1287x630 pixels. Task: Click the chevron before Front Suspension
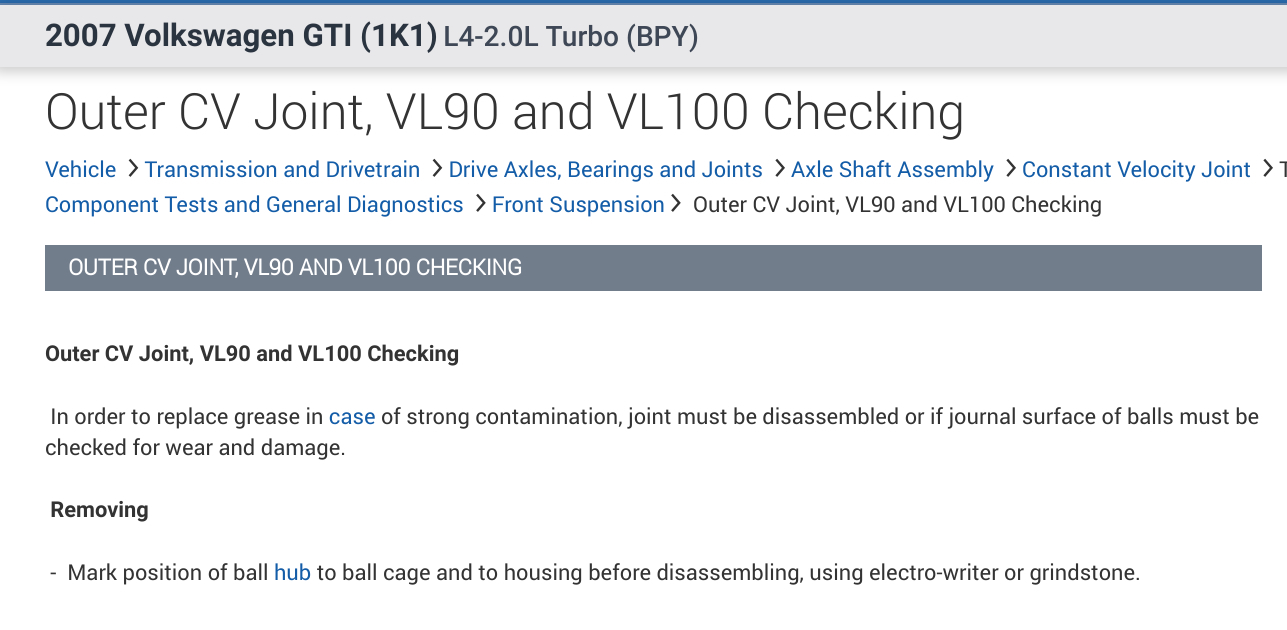[x=479, y=204]
